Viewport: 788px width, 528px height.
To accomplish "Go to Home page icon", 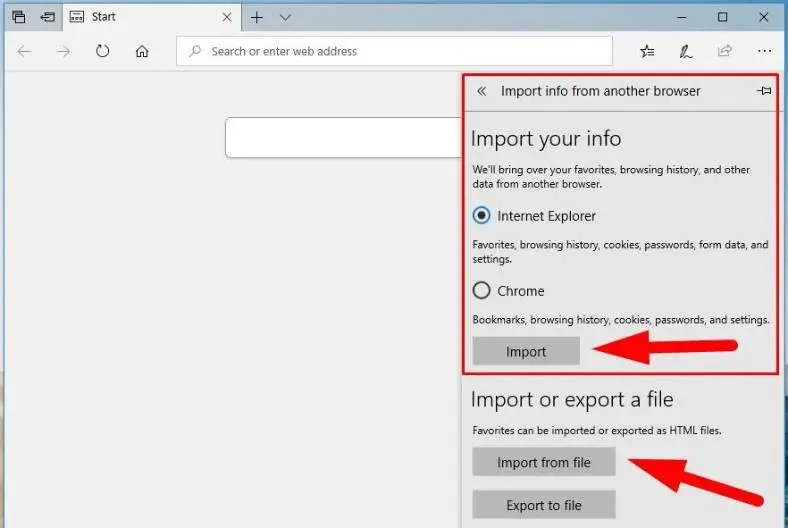I will pyautogui.click(x=142, y=52).
